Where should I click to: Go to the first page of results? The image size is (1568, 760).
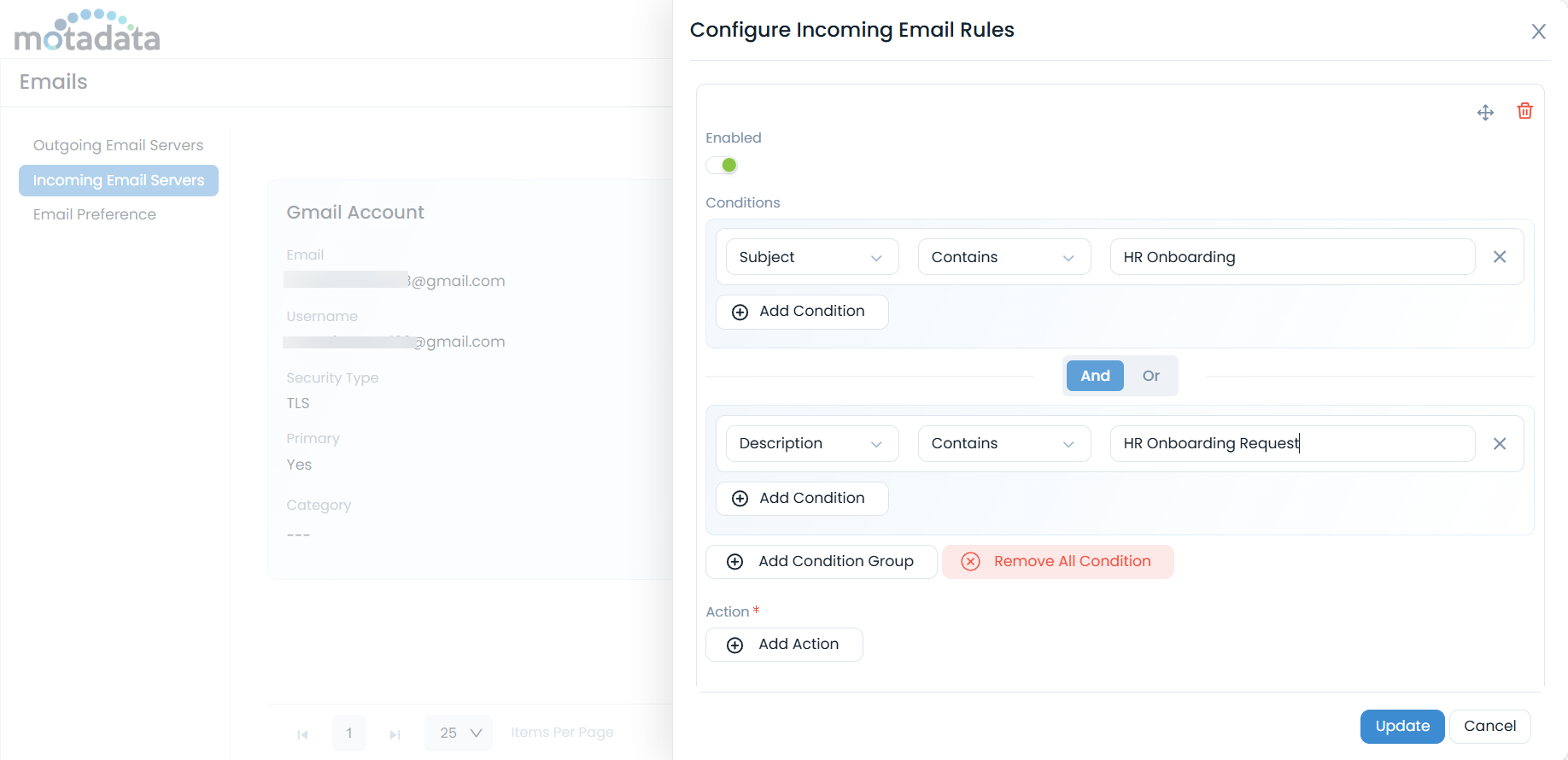tap(302, 734)
